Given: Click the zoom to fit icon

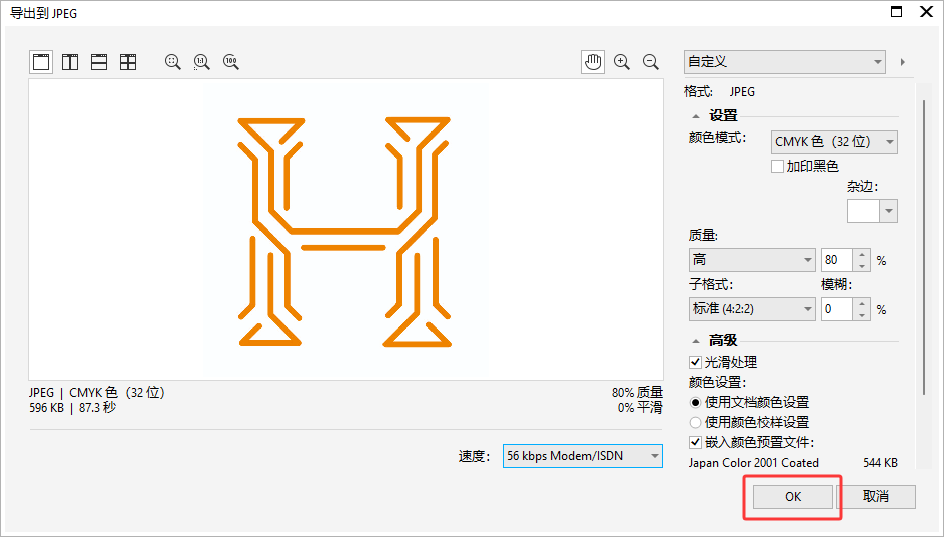Looking at the screenshot, I should pos(173,62).
